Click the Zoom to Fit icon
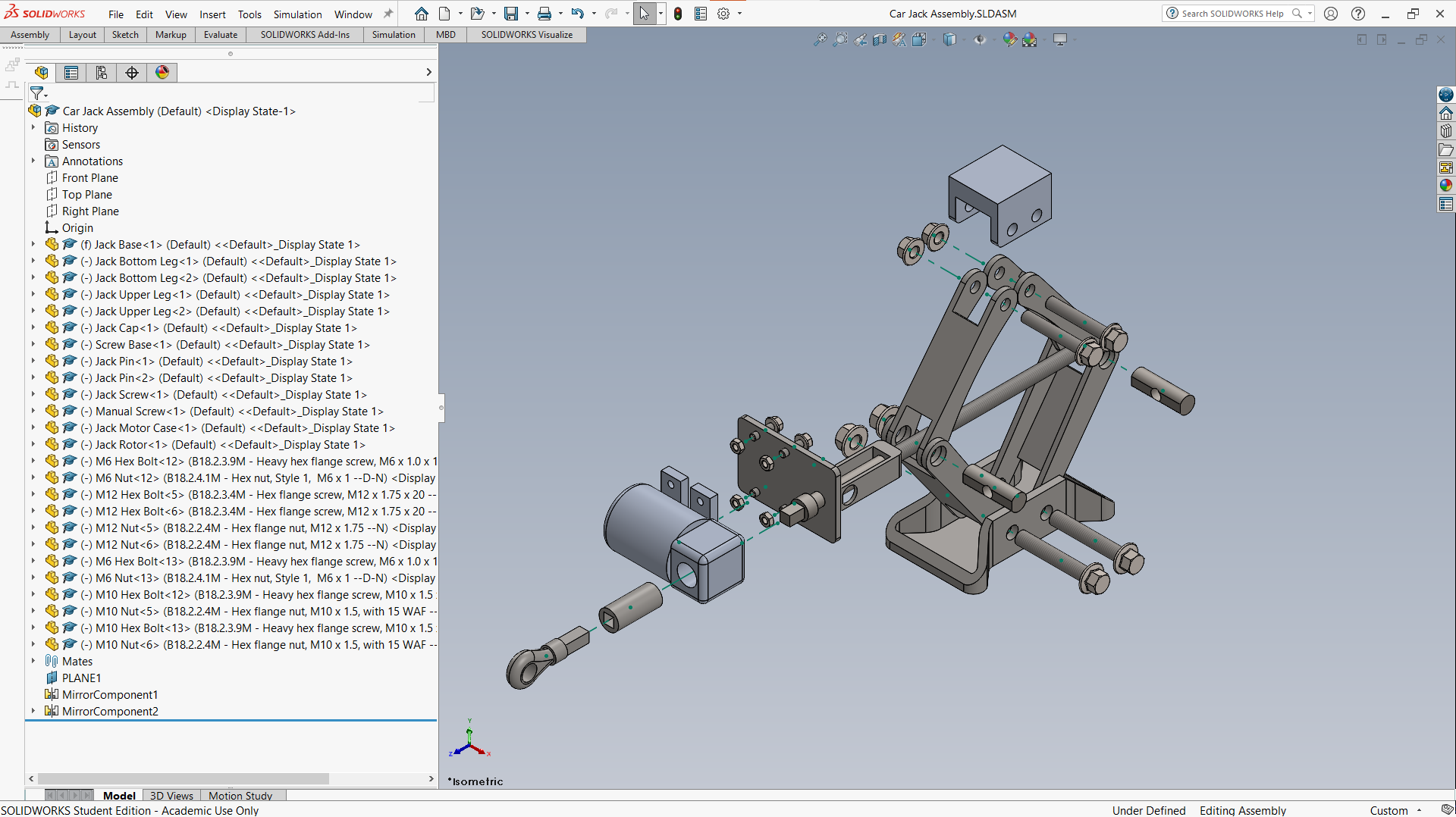The height and width of the screenshot is (817, 1456). coord(821,39)
